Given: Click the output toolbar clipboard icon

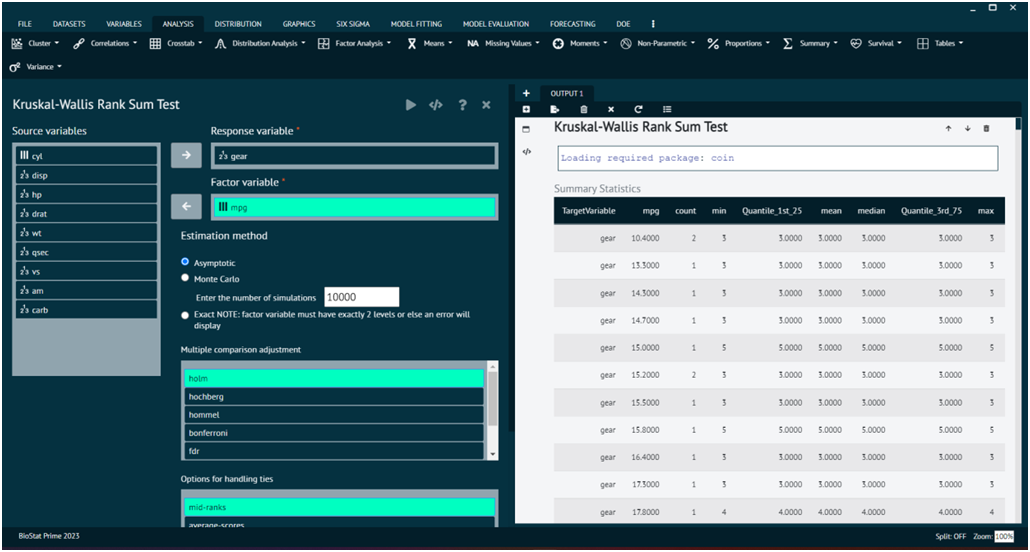Looking at the screenshot, I should pos(584,110).
